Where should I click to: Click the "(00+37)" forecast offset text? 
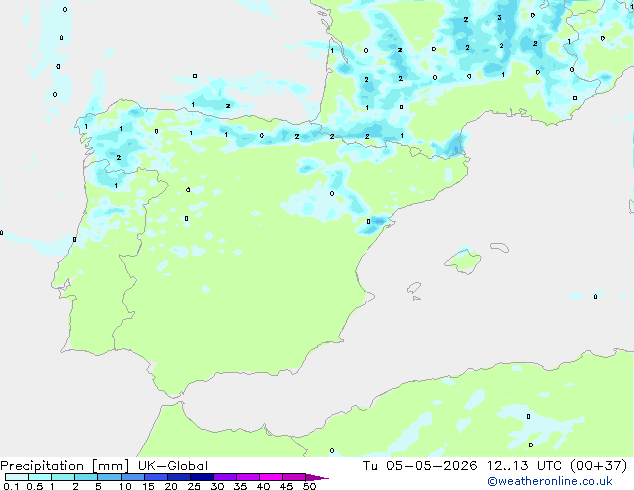tap(598, 466)
